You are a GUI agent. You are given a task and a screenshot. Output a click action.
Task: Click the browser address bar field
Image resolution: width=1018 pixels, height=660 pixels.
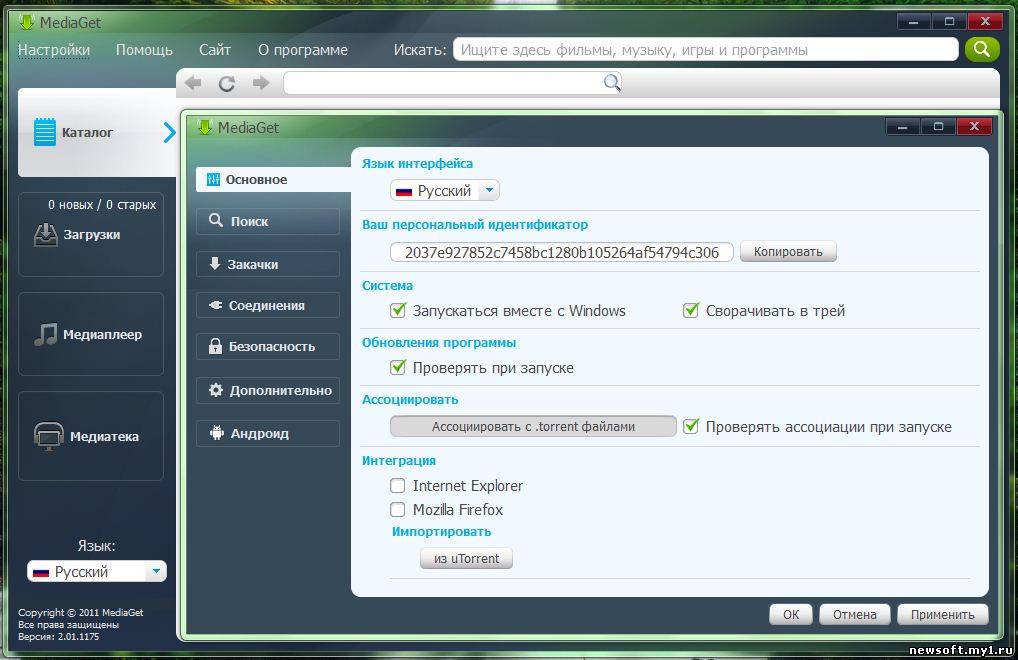click(x=453, y=83)
